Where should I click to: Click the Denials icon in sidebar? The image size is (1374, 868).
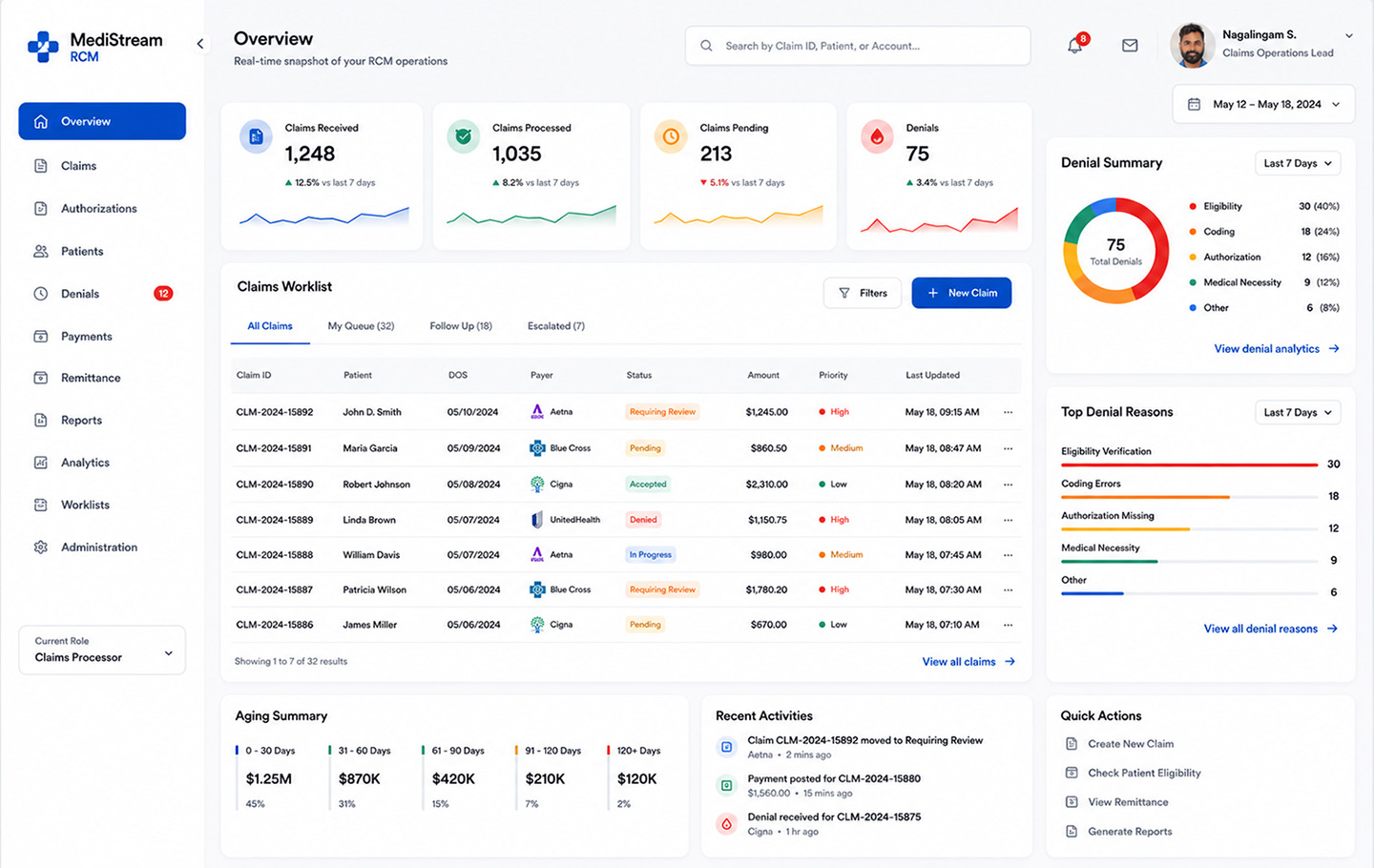pyautogui.click(x=41, y=294)
